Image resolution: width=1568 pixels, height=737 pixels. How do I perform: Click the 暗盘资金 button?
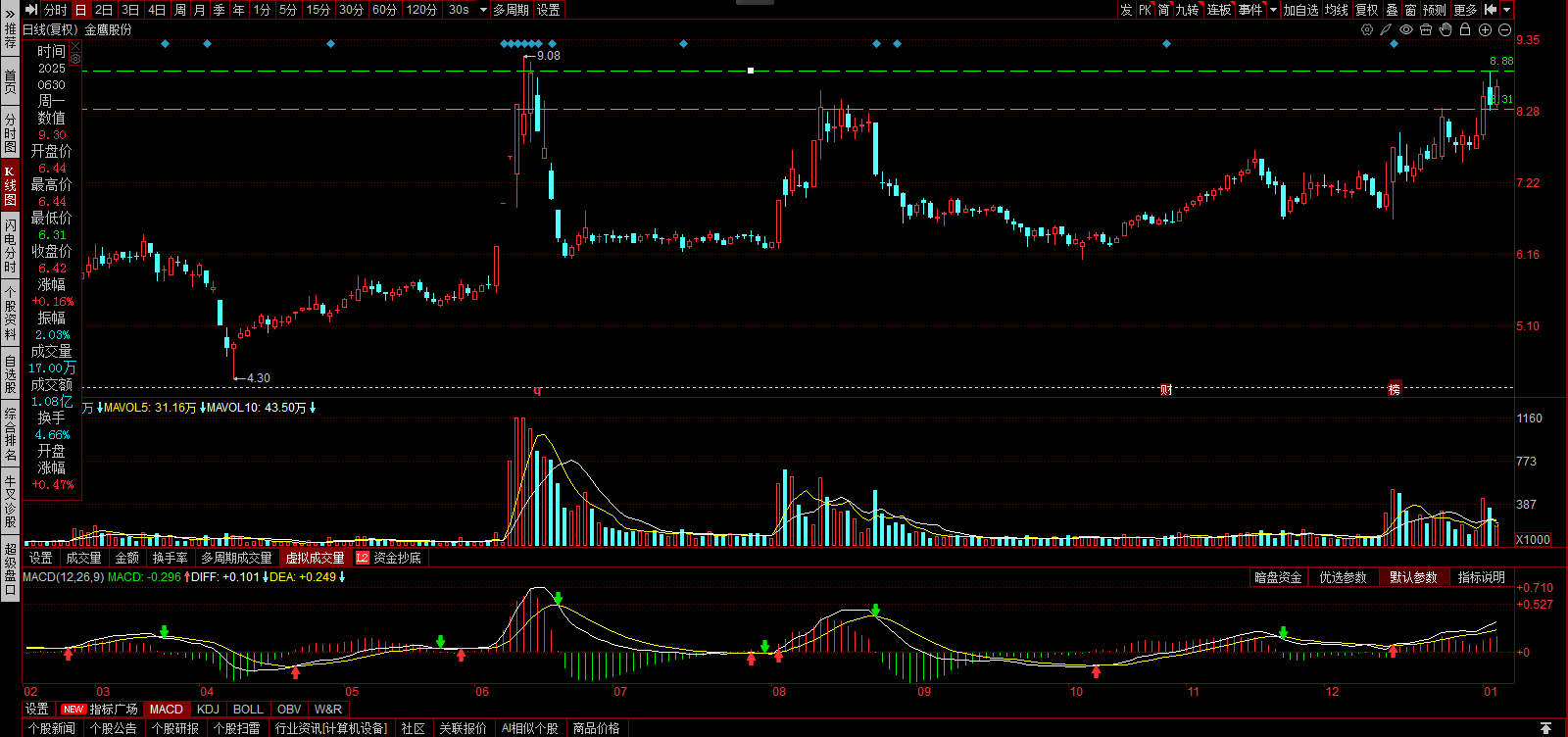(1278, 577)
